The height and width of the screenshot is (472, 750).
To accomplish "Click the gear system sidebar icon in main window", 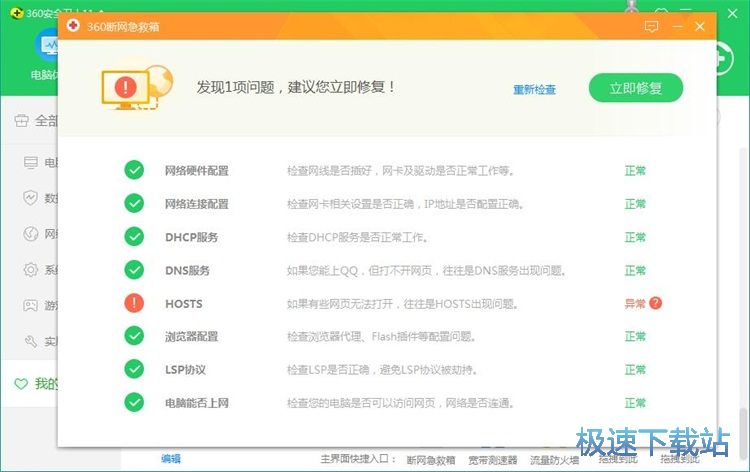I will [31, 269].
